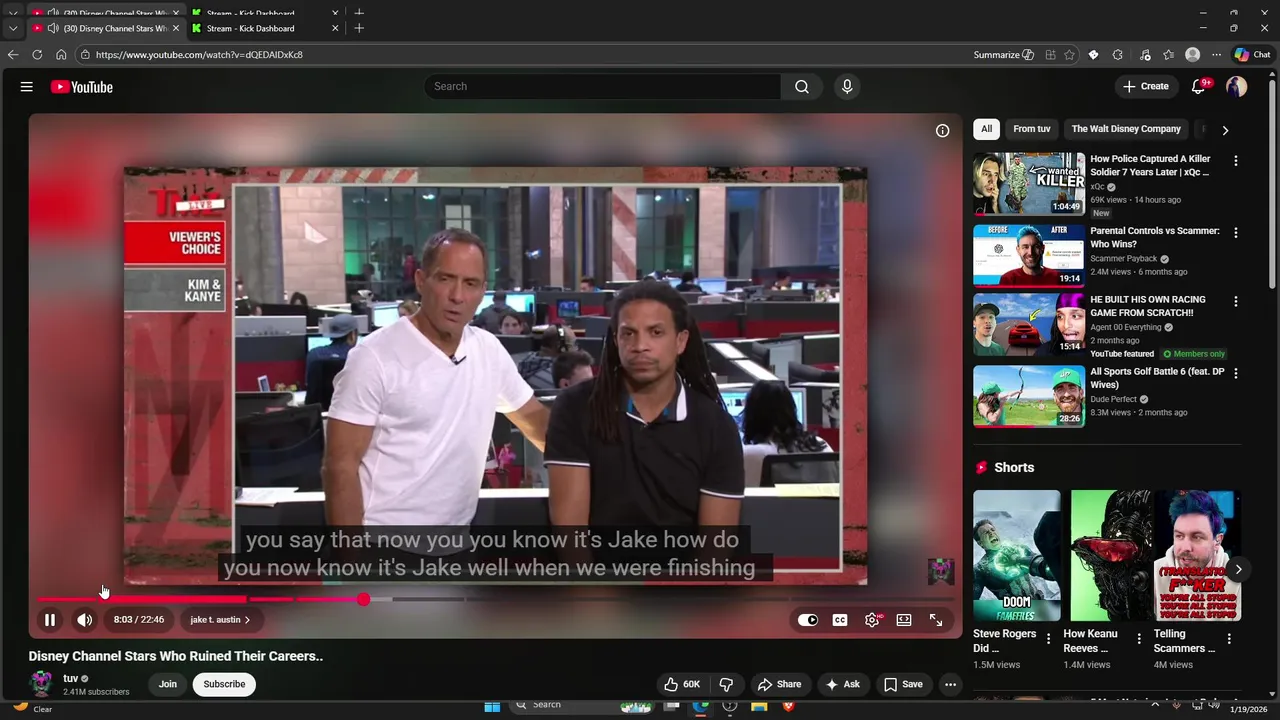Expand the jake t. austin chapter list
Viewport: 1280px width, 720px height.
[x=220, y=620]
